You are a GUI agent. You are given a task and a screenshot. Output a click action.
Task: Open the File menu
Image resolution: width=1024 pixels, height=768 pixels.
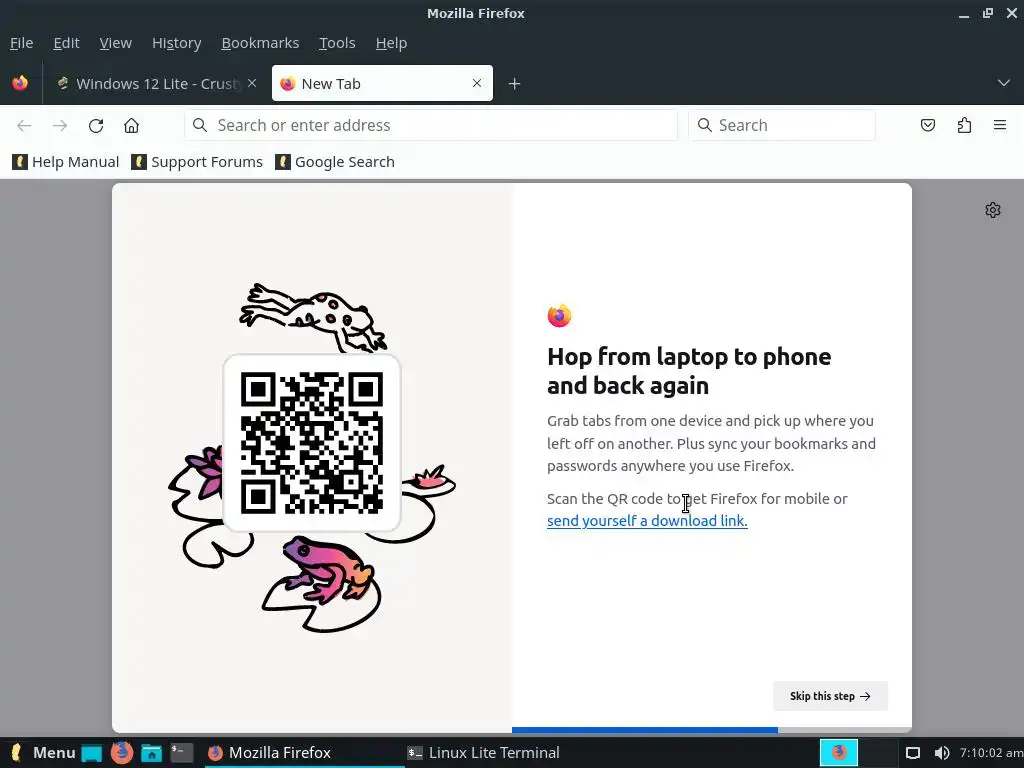click(x=22, y=43)
